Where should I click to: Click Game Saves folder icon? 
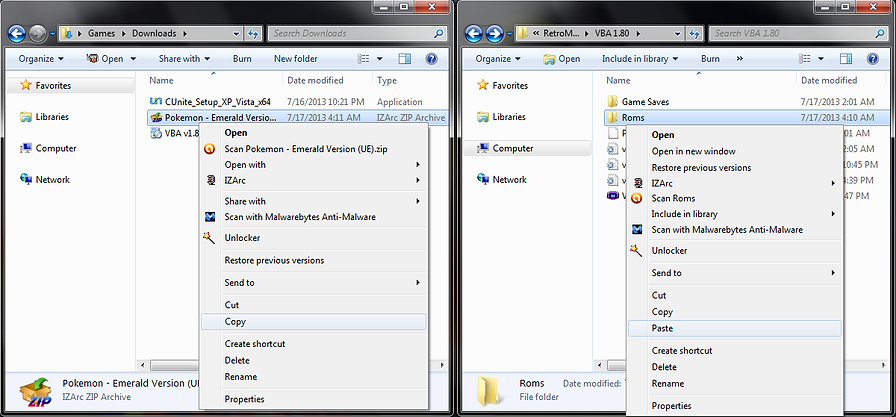point(613,102)
